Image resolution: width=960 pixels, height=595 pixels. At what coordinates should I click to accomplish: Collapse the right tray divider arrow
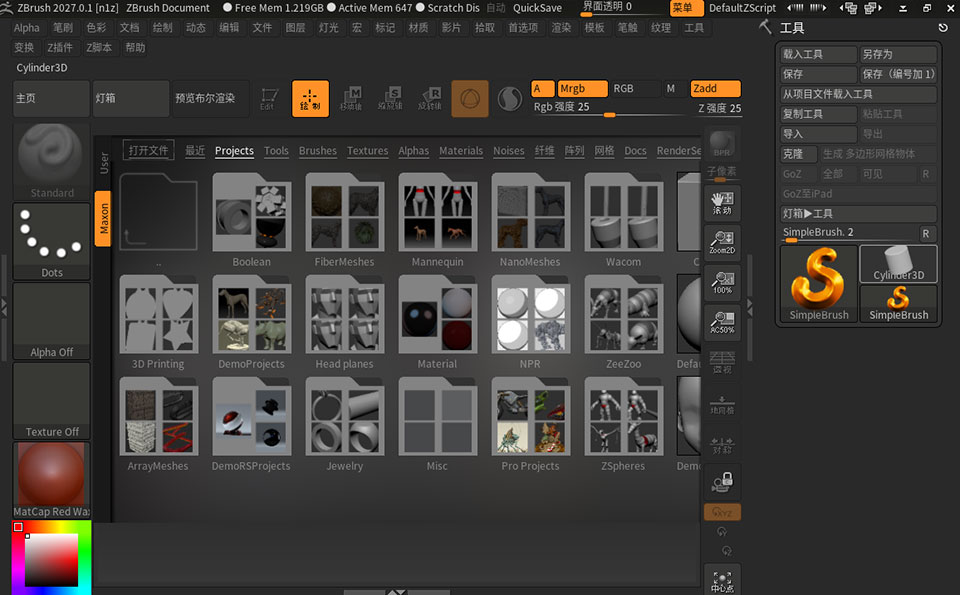click(749, 307)
